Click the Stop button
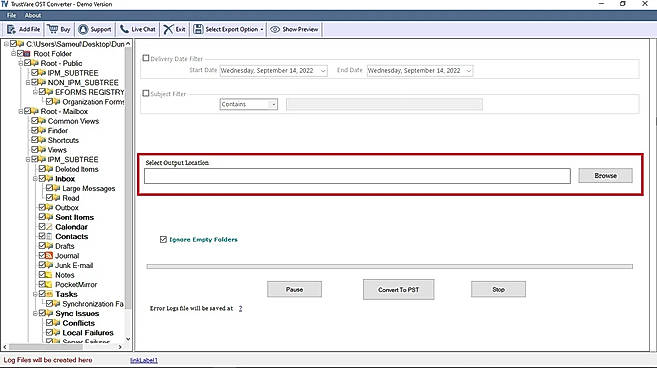This screenshot has width=657, height=368. pyautogui.click(x=498, y=289)
